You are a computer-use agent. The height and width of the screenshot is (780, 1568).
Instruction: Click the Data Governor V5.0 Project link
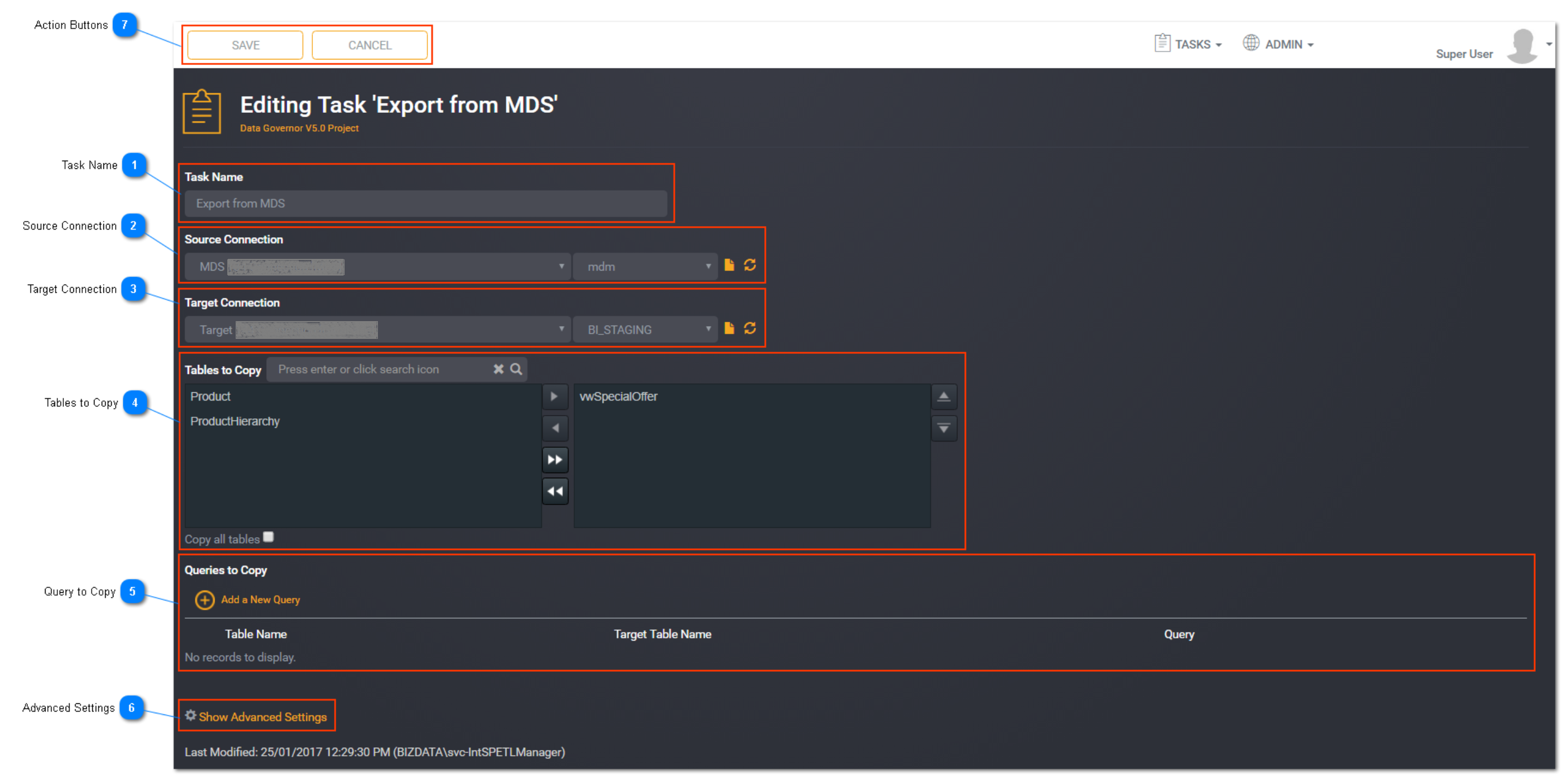300,128
